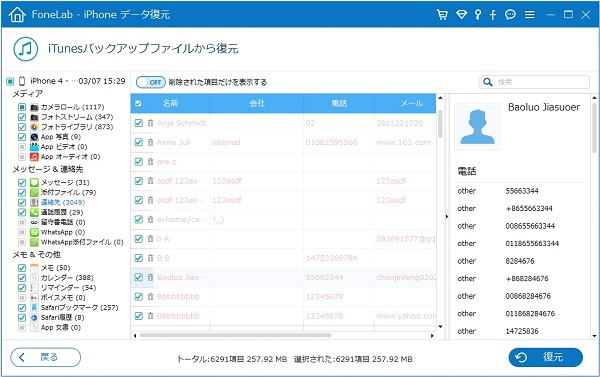Viewport: 600px width, 377px height.
Task: Select 連絡先 (3049) in the sidebar
Action: (63, 202)
